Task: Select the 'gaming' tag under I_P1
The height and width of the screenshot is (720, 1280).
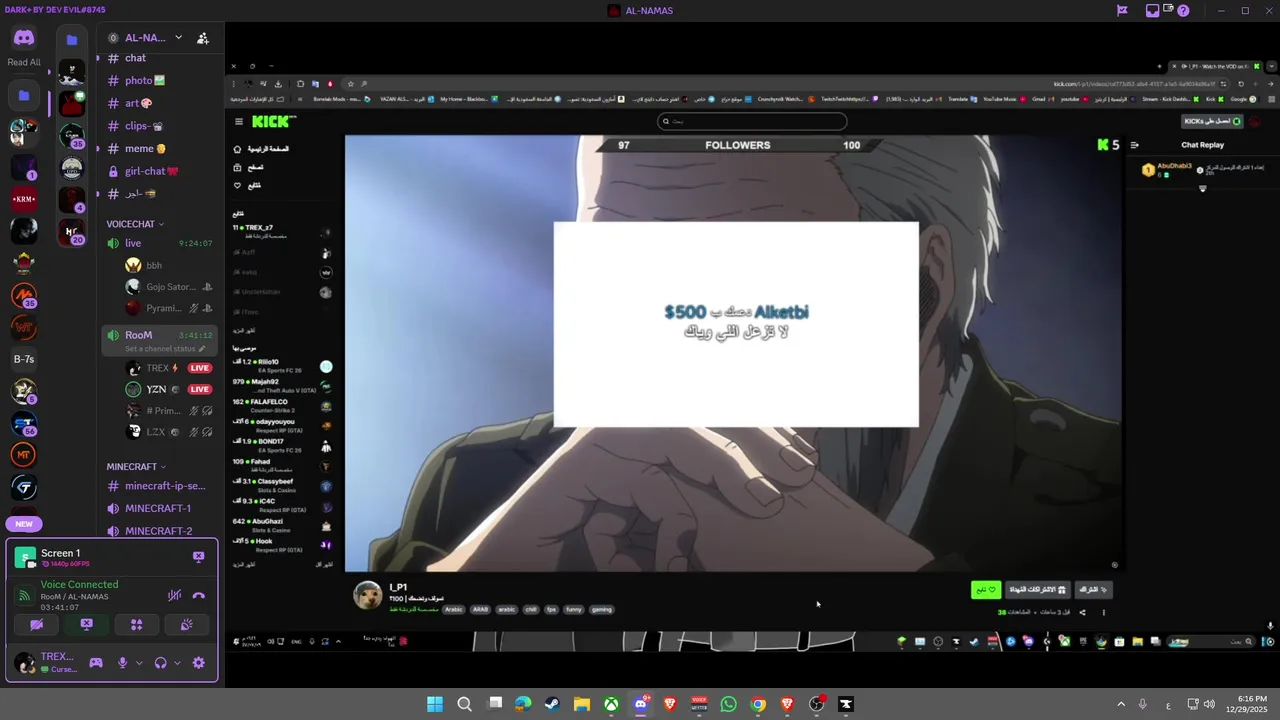Action: pyautogui.click(x=601, y=609)
